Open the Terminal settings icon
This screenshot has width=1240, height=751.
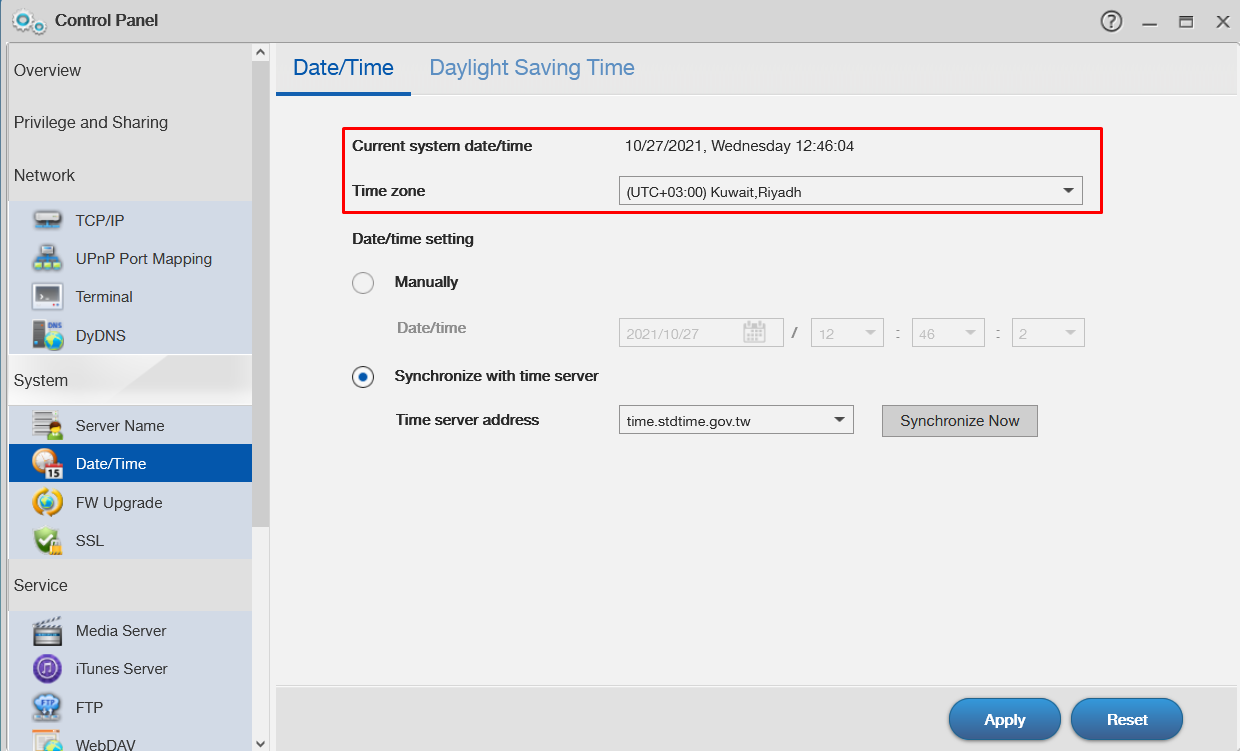point(48,296)
